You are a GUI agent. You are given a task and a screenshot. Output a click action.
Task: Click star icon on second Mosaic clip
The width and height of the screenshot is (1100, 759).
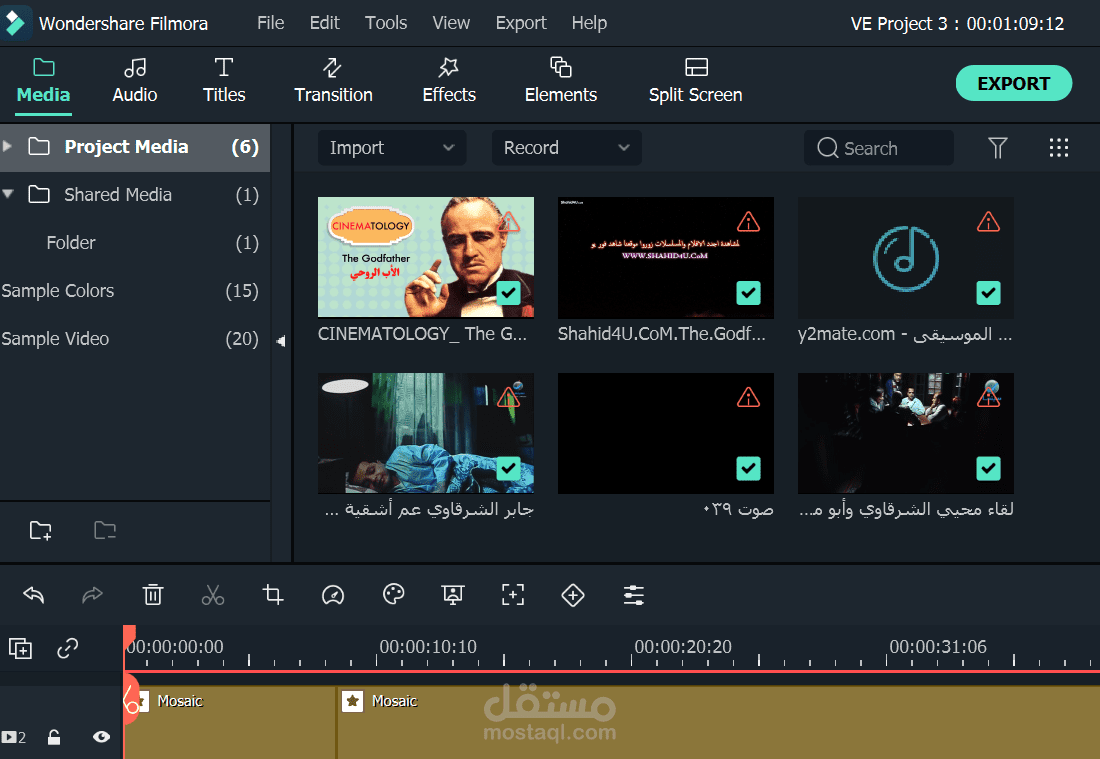[352, 701]
